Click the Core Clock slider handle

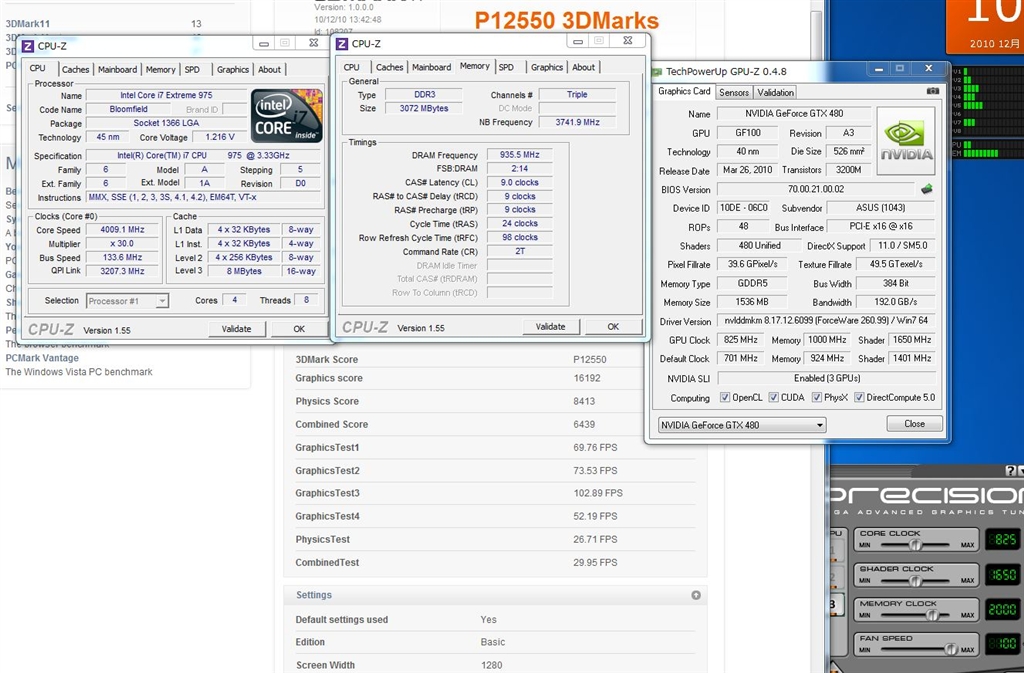[916, 544]
